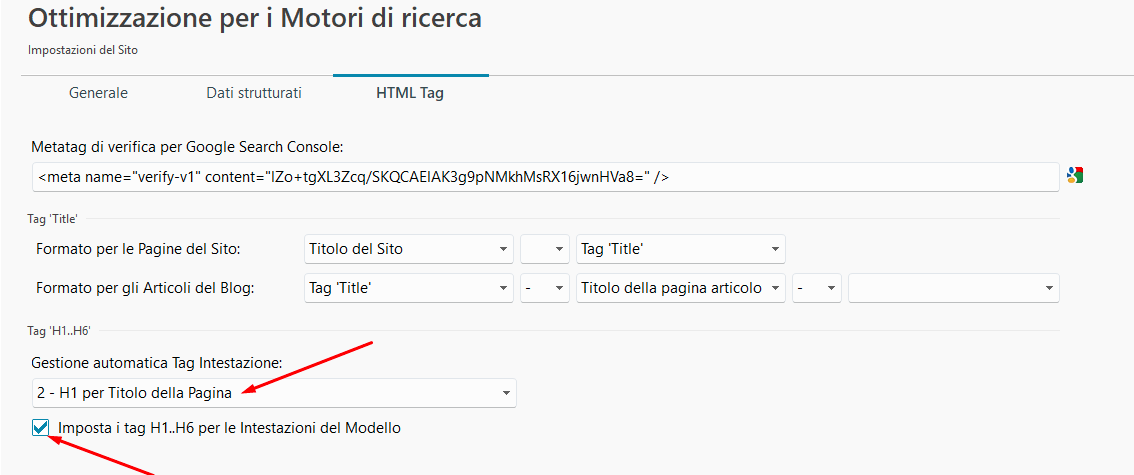Open the 'Titolo del Sito' dropdown

click(x=408, y=249)
